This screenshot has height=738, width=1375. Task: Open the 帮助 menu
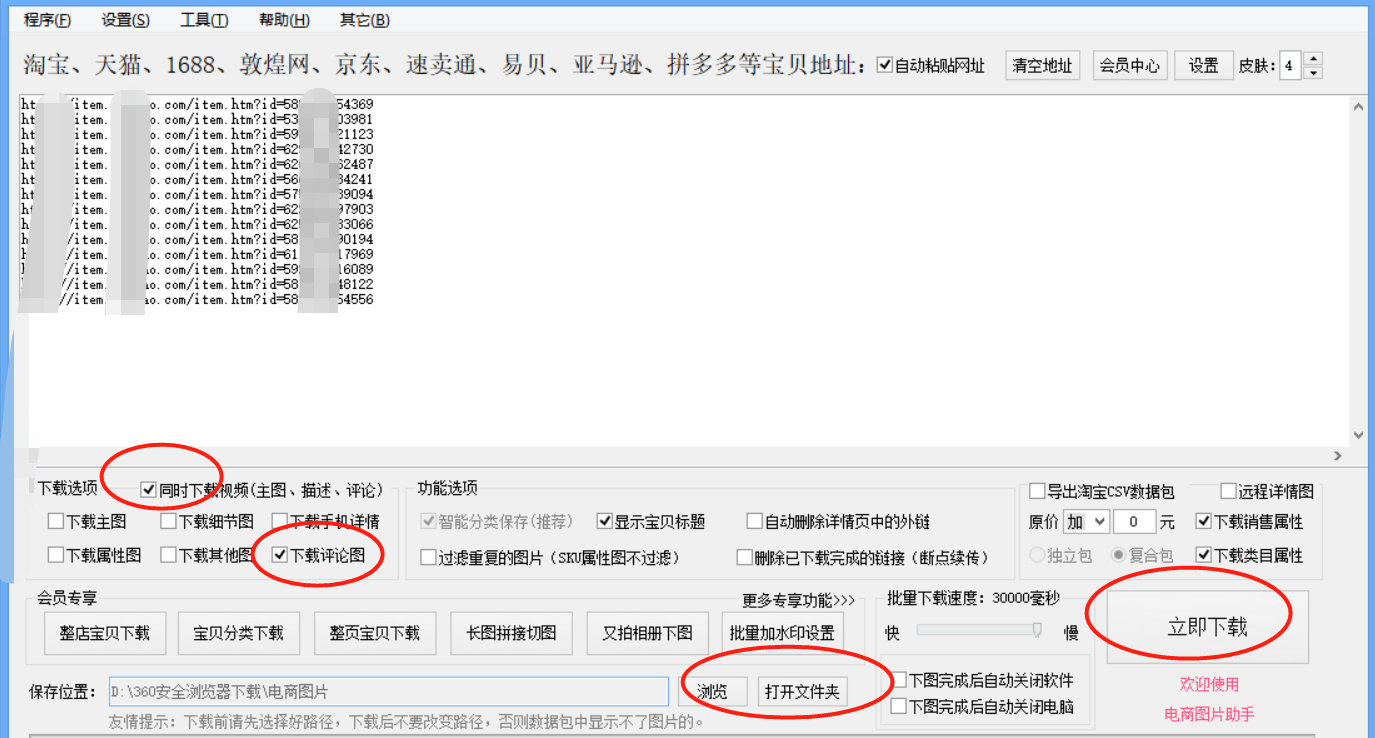283,20
